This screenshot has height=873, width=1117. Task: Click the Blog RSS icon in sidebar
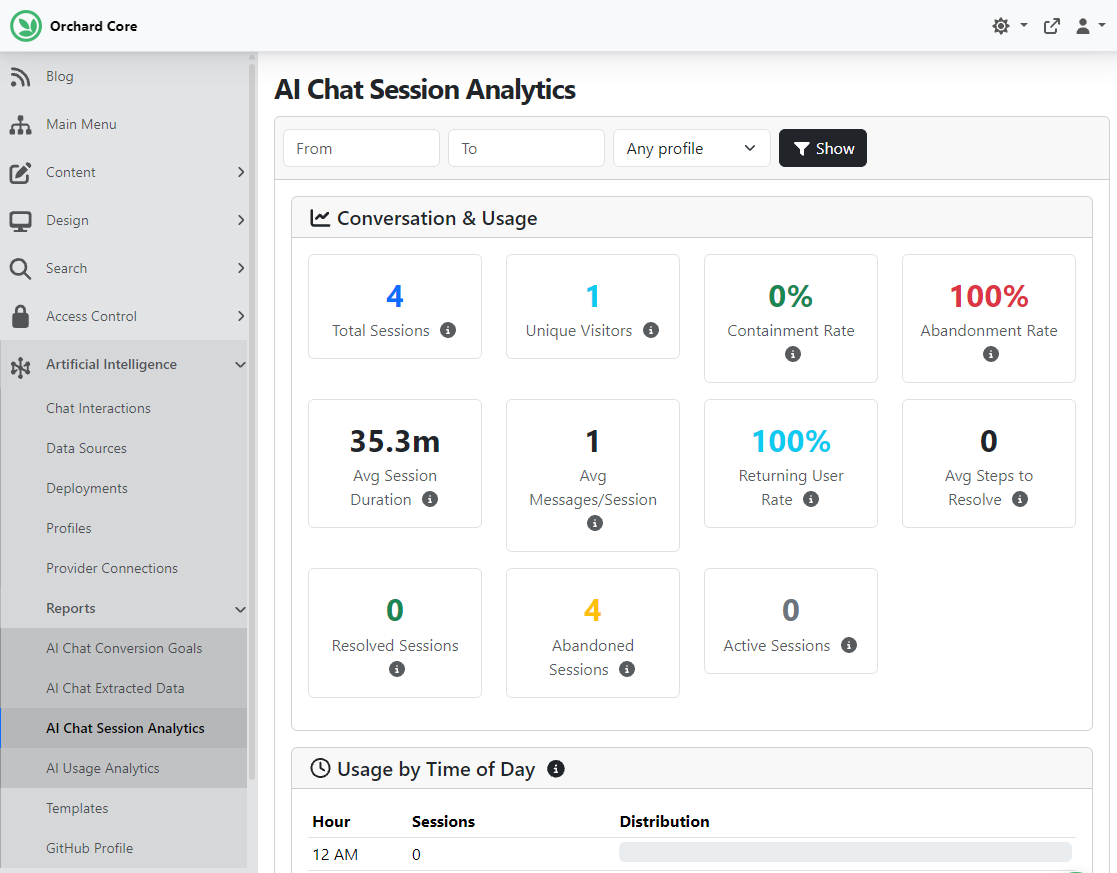coord(21,76)
